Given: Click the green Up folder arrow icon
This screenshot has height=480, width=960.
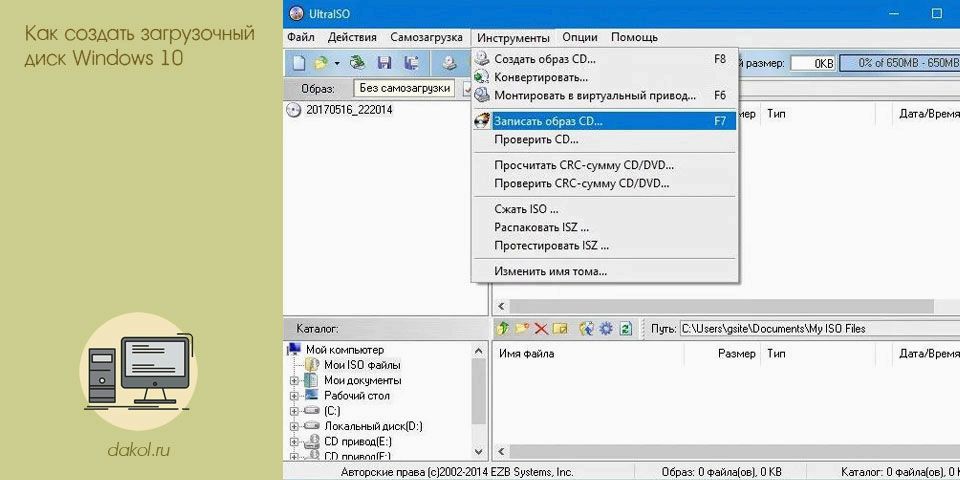Looking at the screenshot, I should (x=503, y=329).
